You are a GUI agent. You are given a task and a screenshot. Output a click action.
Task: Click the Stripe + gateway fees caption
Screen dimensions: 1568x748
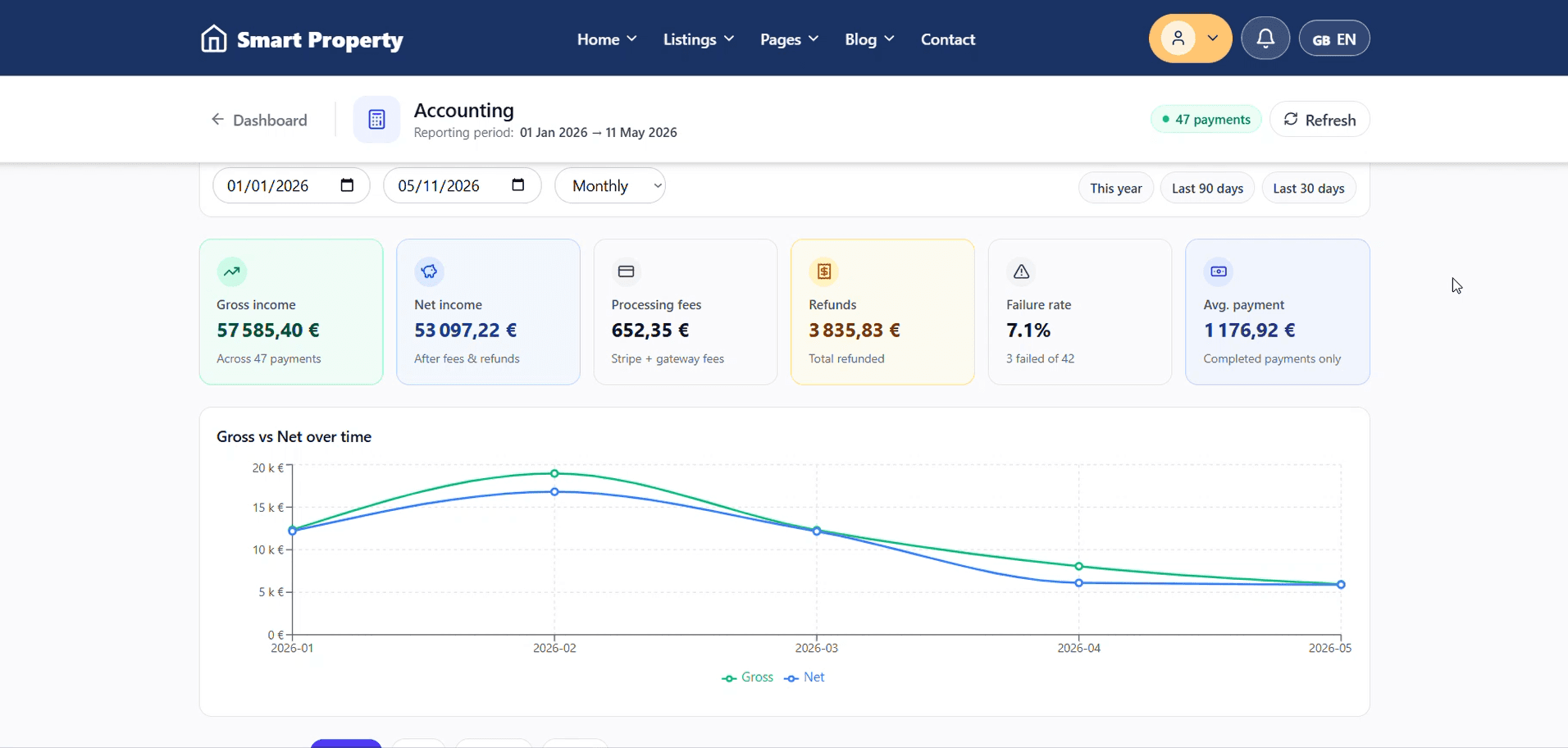click(x=668, y=359)
